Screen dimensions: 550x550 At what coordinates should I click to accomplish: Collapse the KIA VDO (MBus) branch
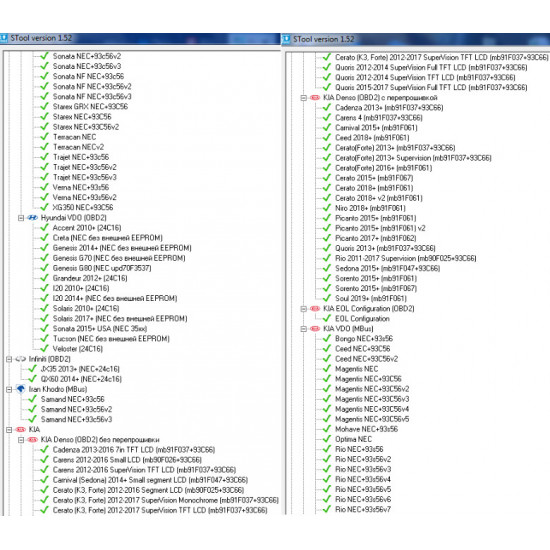pyautogui.click(x=303, y=329)
